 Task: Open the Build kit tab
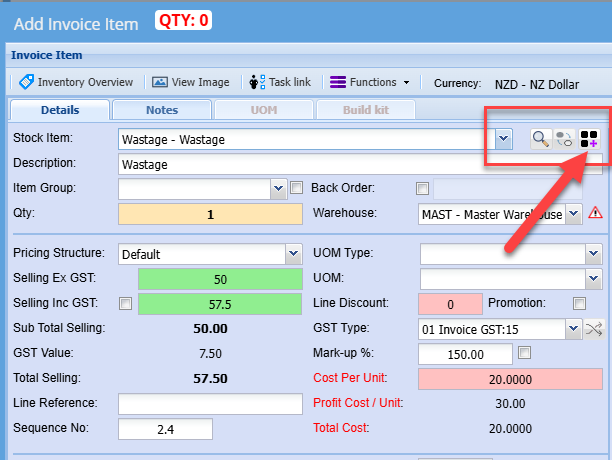click(366, 110)
